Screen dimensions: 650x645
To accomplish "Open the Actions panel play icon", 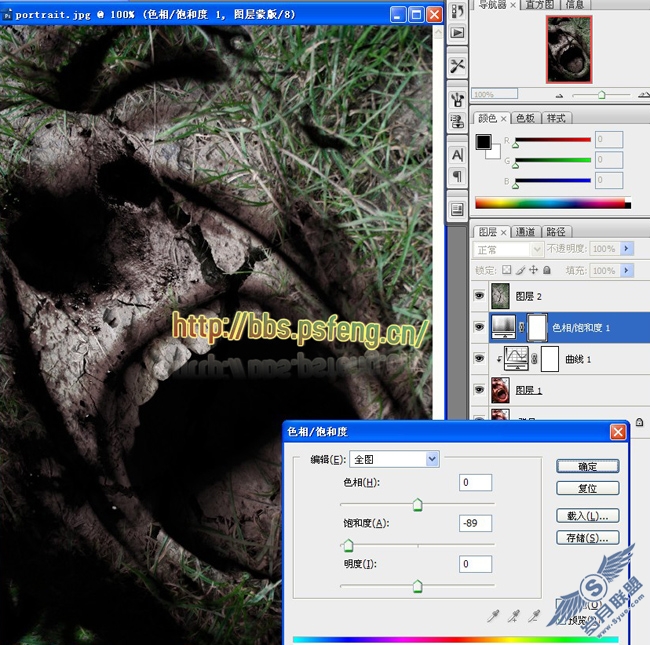I will pos(457,33).
